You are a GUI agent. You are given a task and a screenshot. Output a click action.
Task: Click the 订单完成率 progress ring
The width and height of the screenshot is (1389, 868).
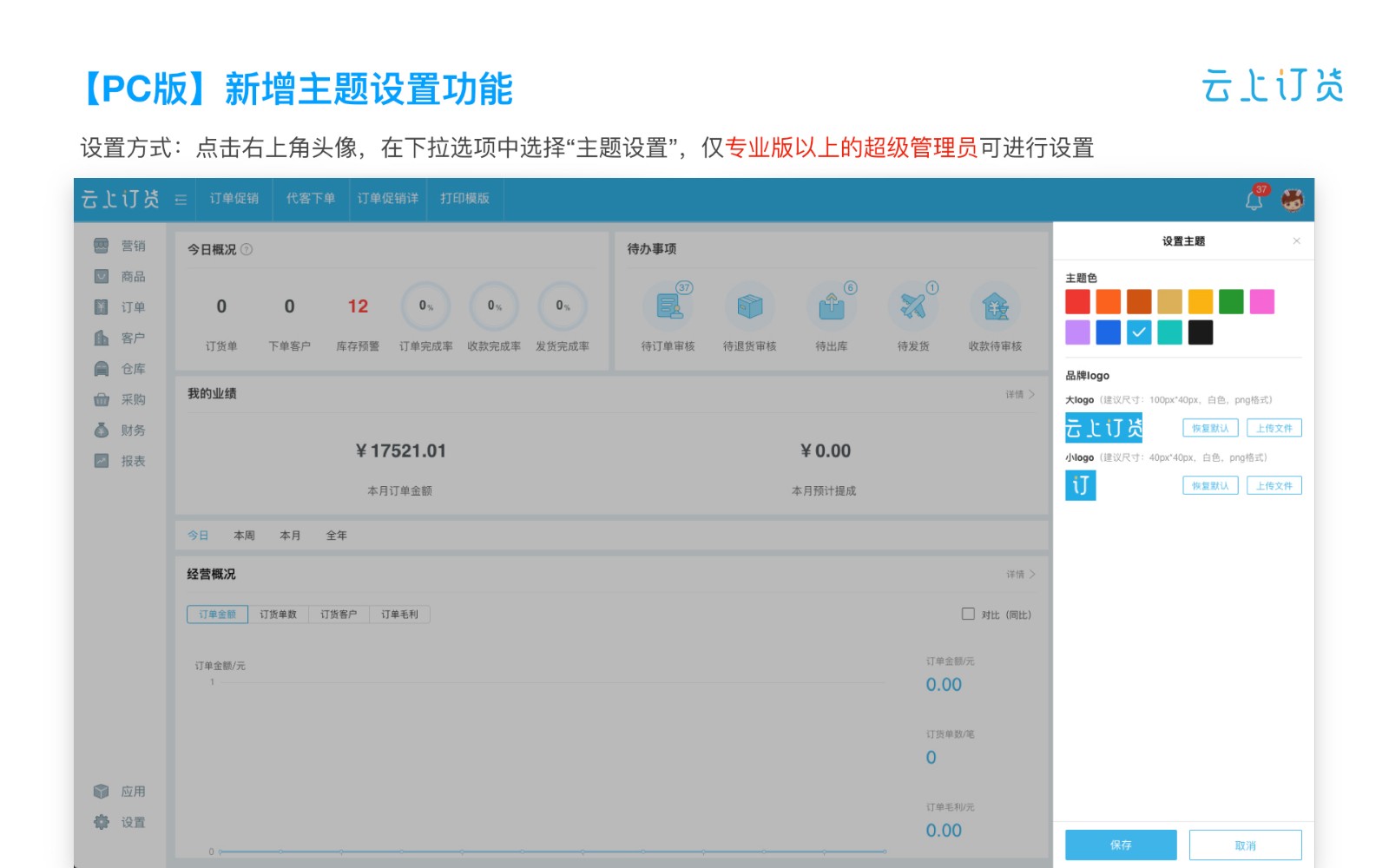tap(426, 306)
